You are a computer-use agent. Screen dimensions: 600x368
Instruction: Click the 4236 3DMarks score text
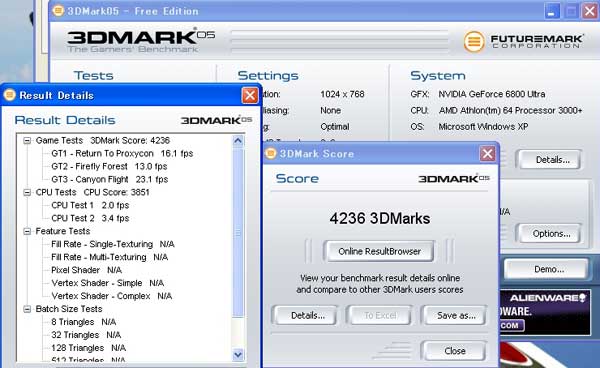click(380, 218)
